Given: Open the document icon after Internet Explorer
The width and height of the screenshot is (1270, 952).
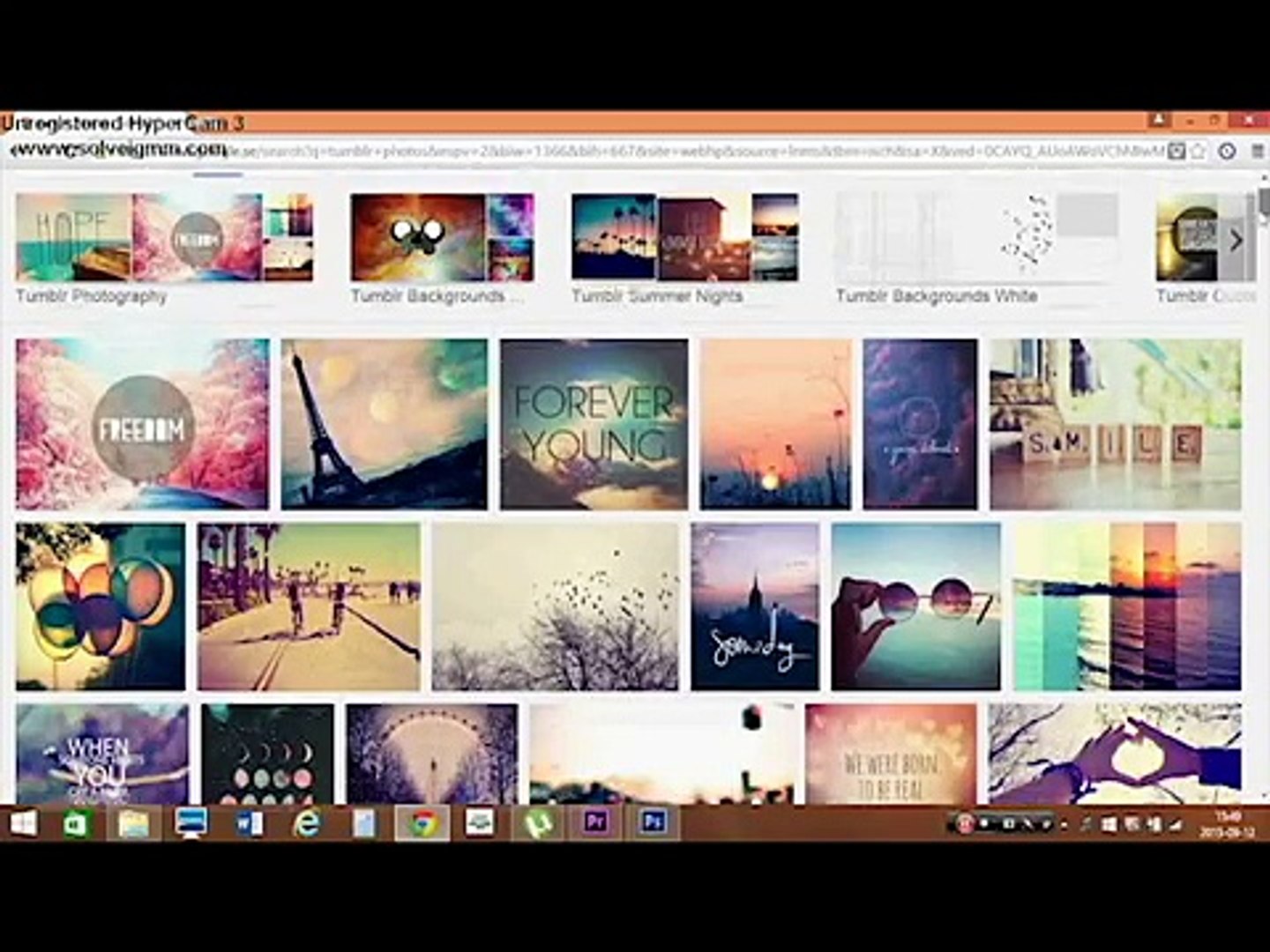Looking at the screenshot, I should 363,824.
